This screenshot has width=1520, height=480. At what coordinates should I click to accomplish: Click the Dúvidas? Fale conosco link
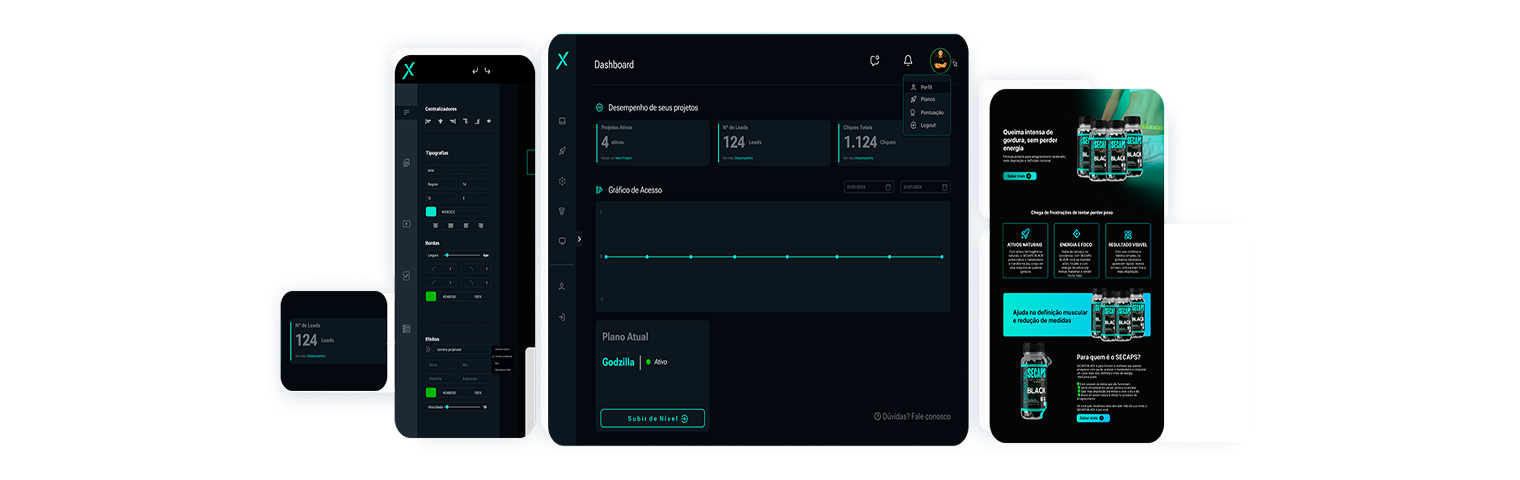912,417
